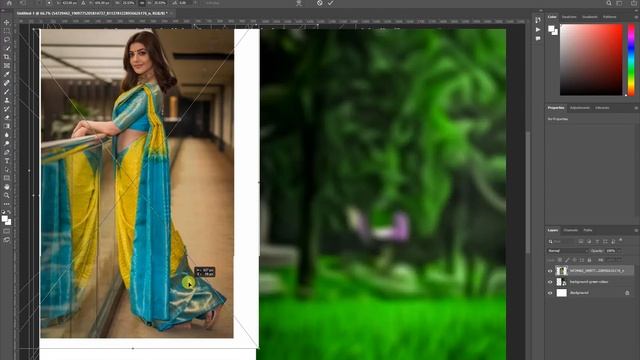
Task: Select the Dodge tool
Action: (7, 143)
